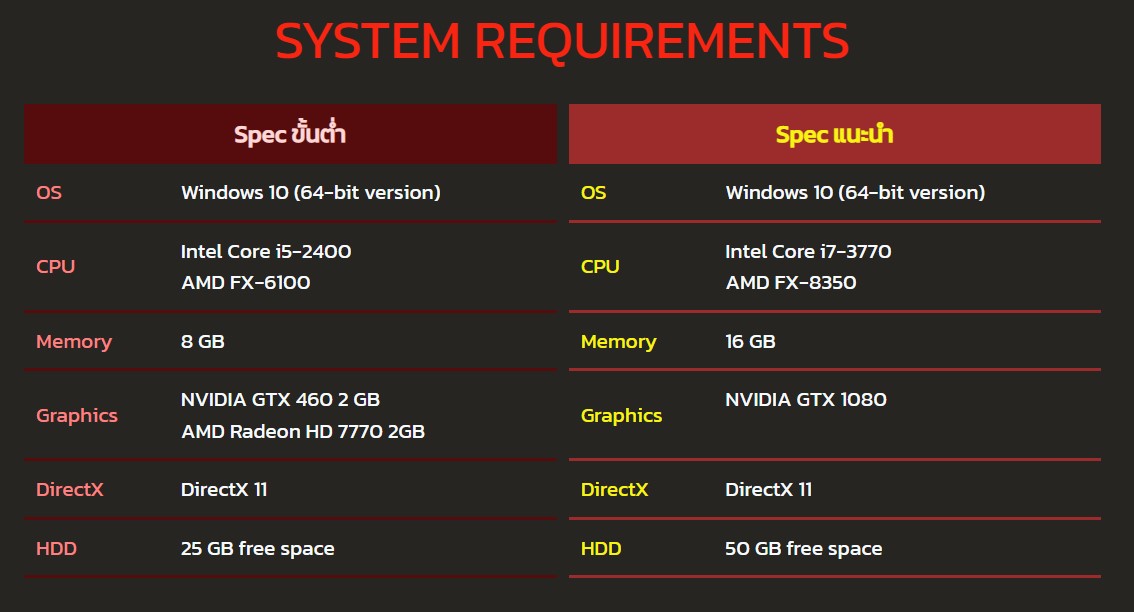Image resolution: width=1134 pixels, height=612 pixels.
Task: Click the Intel Core i5-2400 text
Action: tap(266, 251)
